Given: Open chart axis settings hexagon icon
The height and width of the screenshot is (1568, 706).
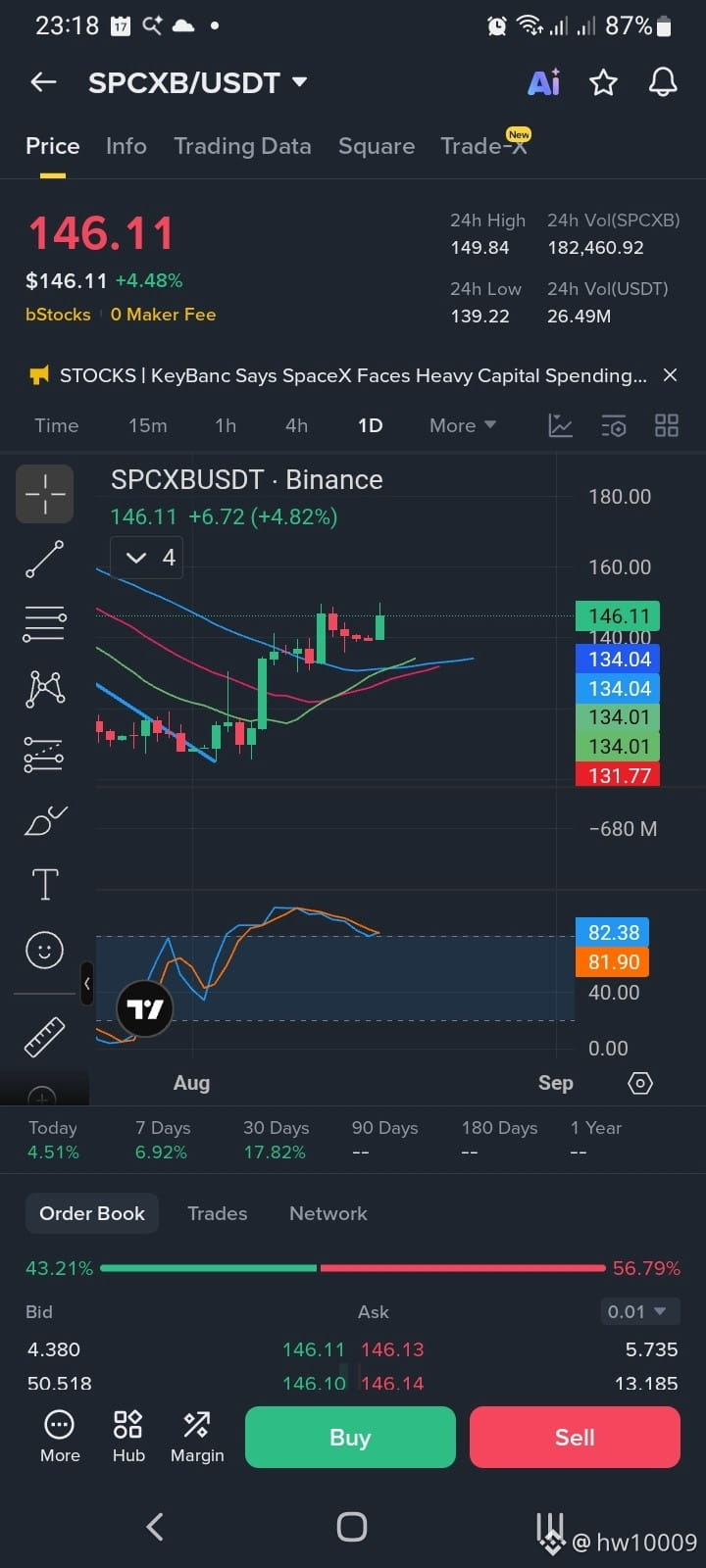Looking at the screenshot, I should tap(640, 1083).
